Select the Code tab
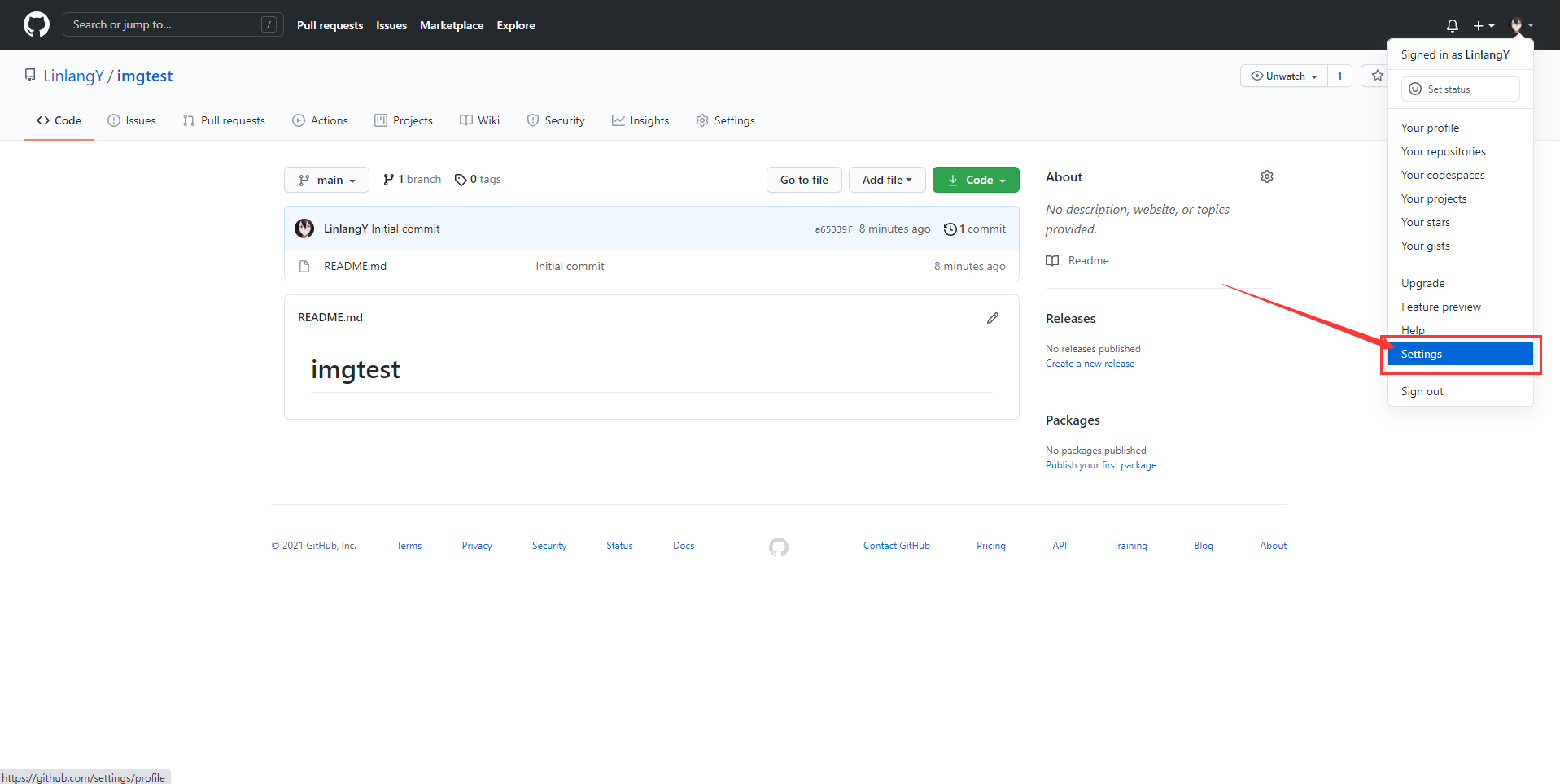 59,120
